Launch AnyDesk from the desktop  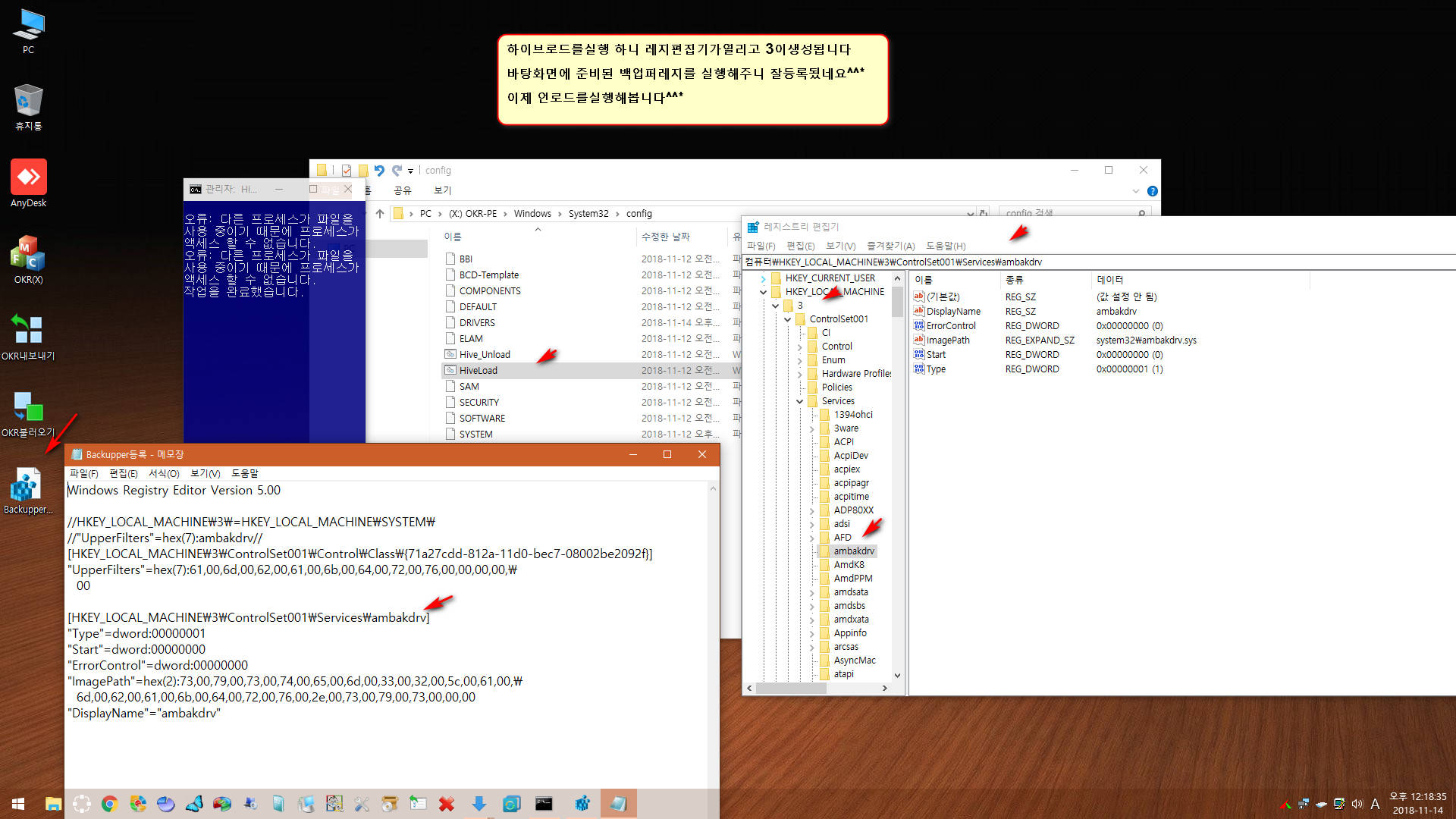pyautogui.click(x=28, y=184)
